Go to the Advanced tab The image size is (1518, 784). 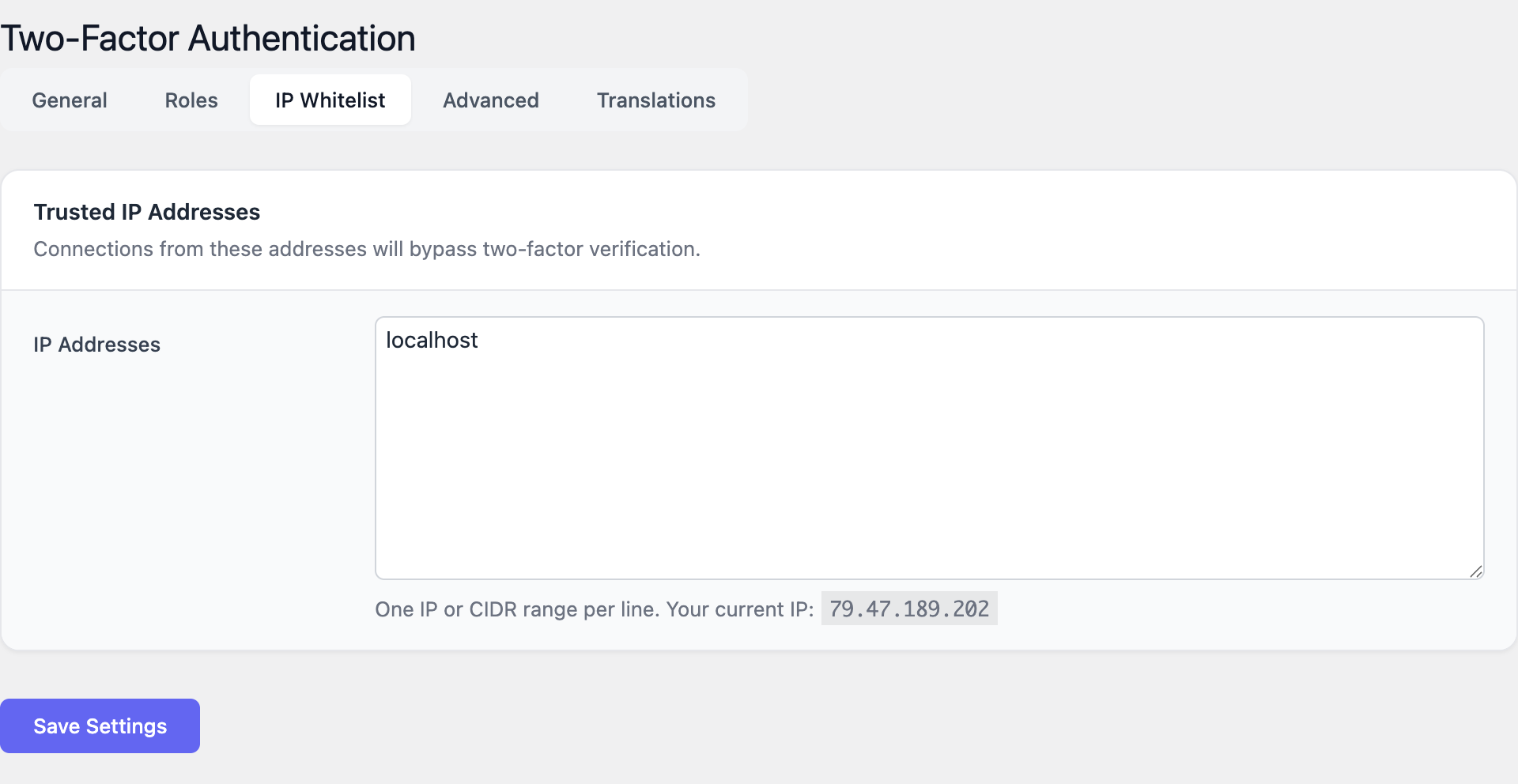(490, 100)
